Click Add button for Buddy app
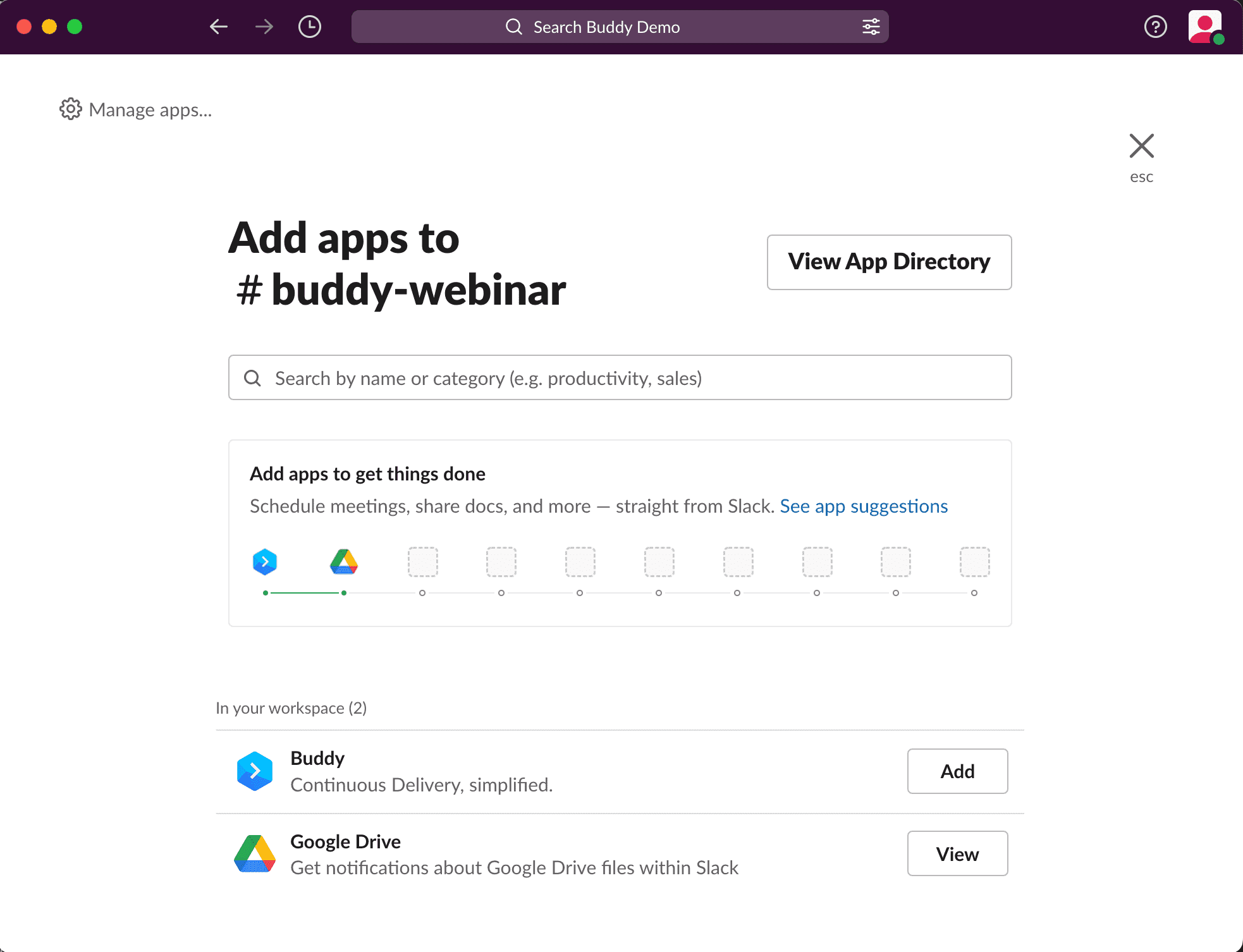Screen dimensions: 1243x952 (x=957, y=771)
